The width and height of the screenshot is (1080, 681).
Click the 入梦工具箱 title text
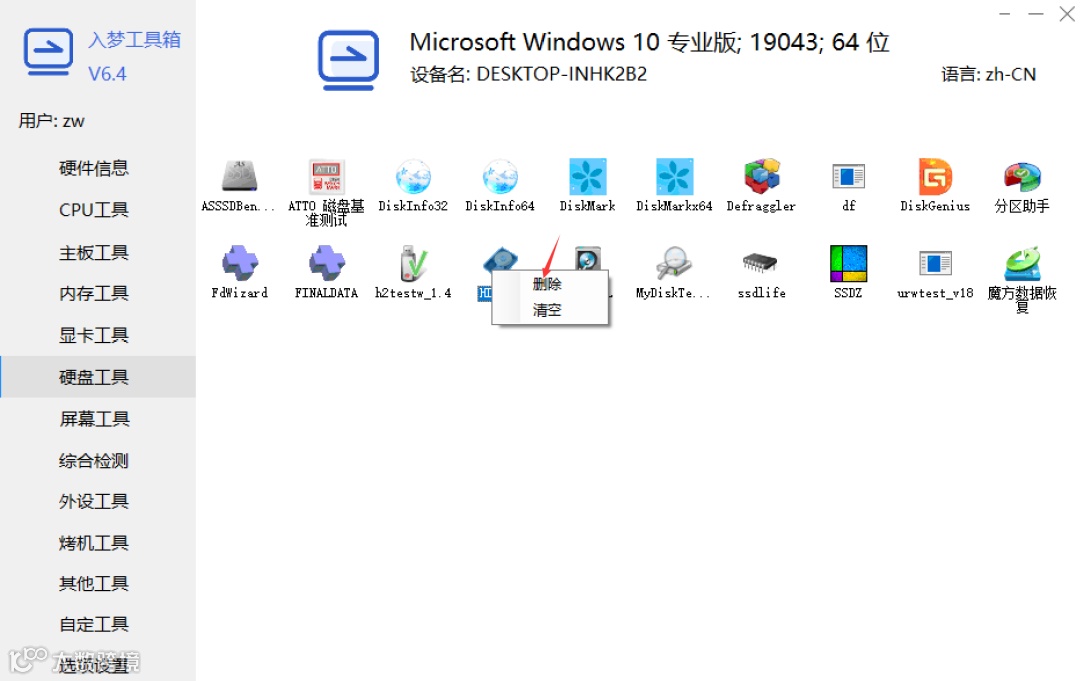[x=134, y=40]
